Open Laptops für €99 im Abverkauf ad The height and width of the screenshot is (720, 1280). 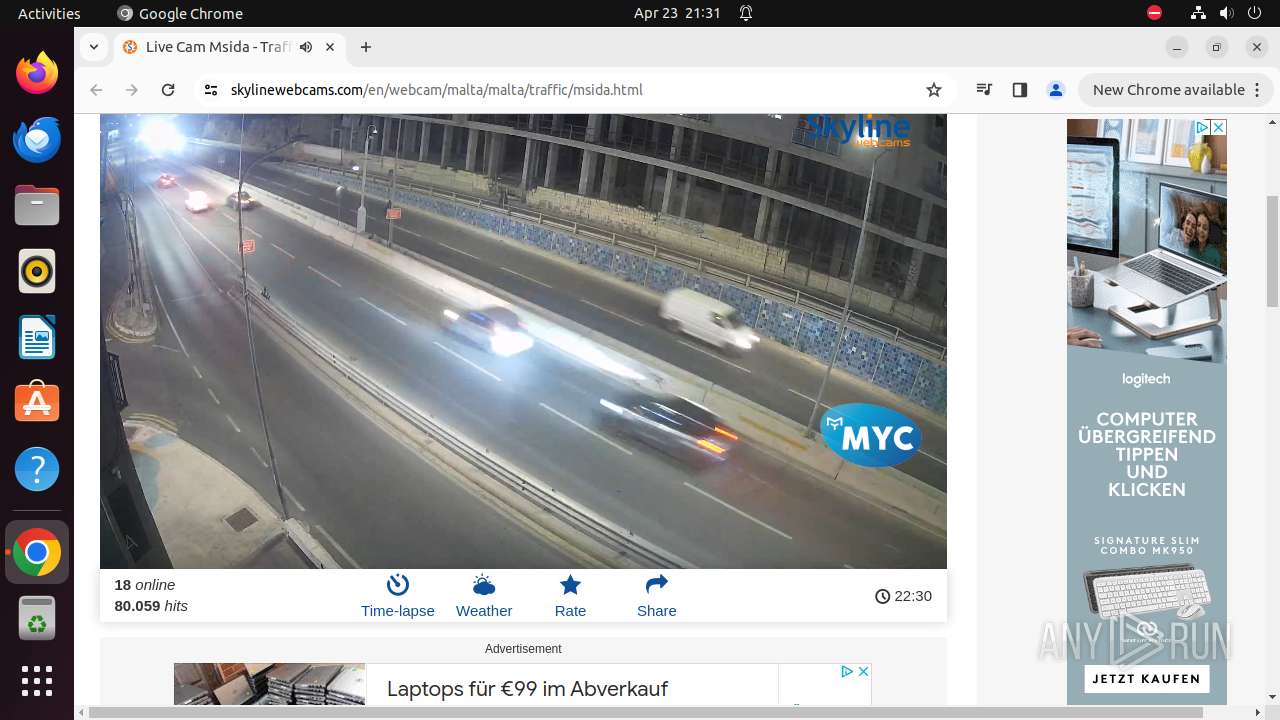[527, 689]
